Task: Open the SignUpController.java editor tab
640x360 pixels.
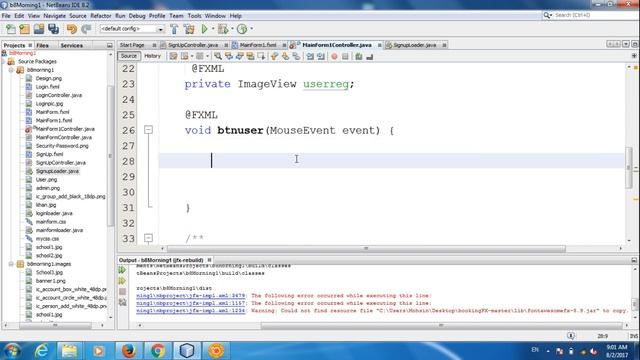Action: point(193,45)
